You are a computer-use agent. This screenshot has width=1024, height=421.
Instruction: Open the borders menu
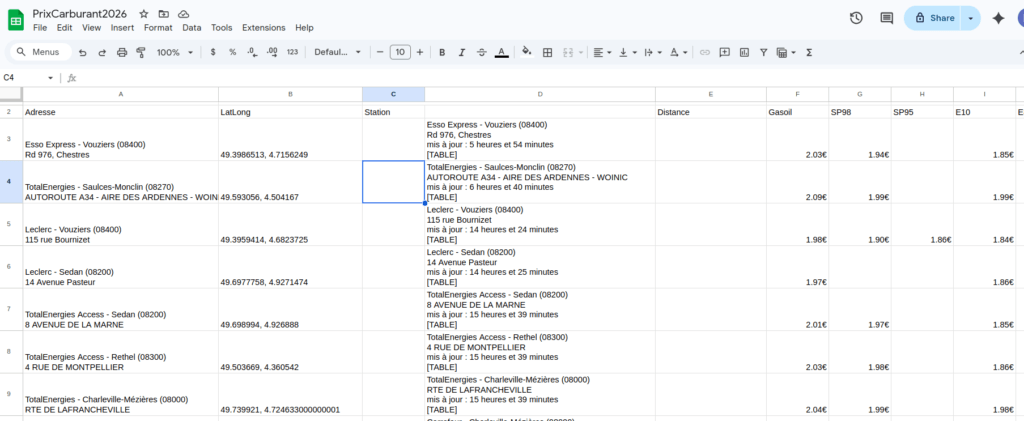coord(548,52)
